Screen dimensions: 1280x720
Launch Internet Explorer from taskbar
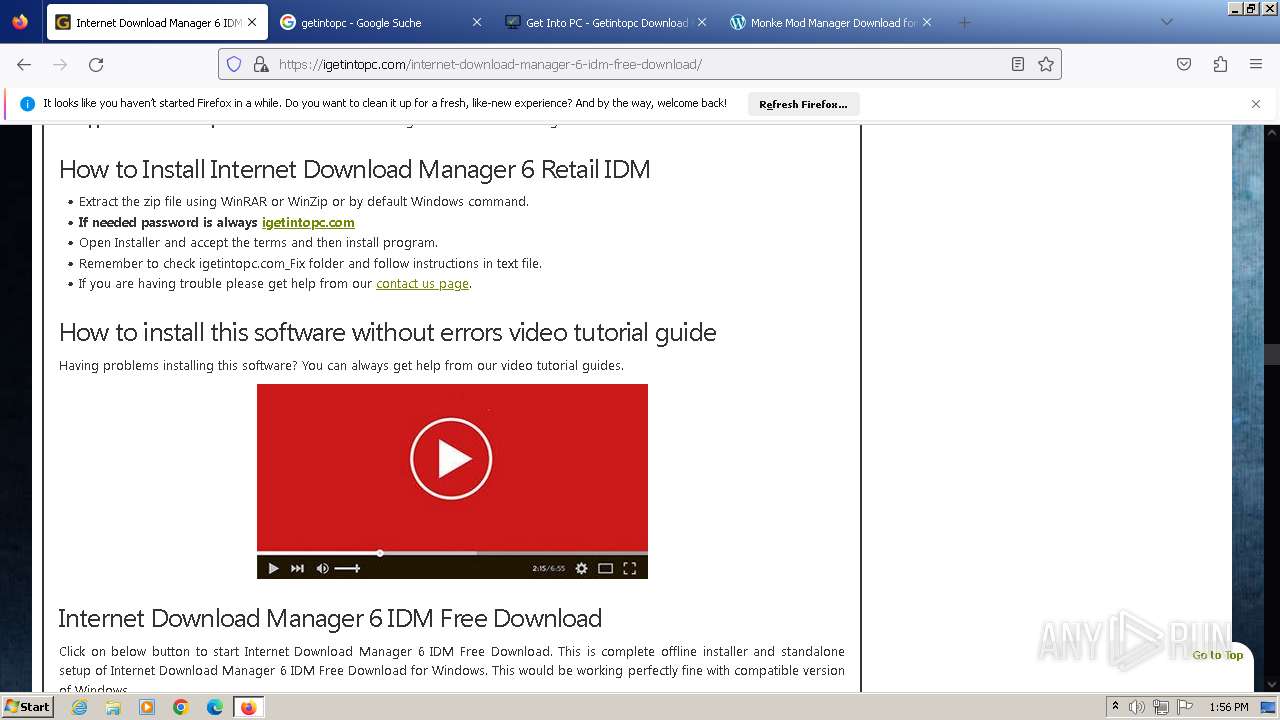coord(80,707)
